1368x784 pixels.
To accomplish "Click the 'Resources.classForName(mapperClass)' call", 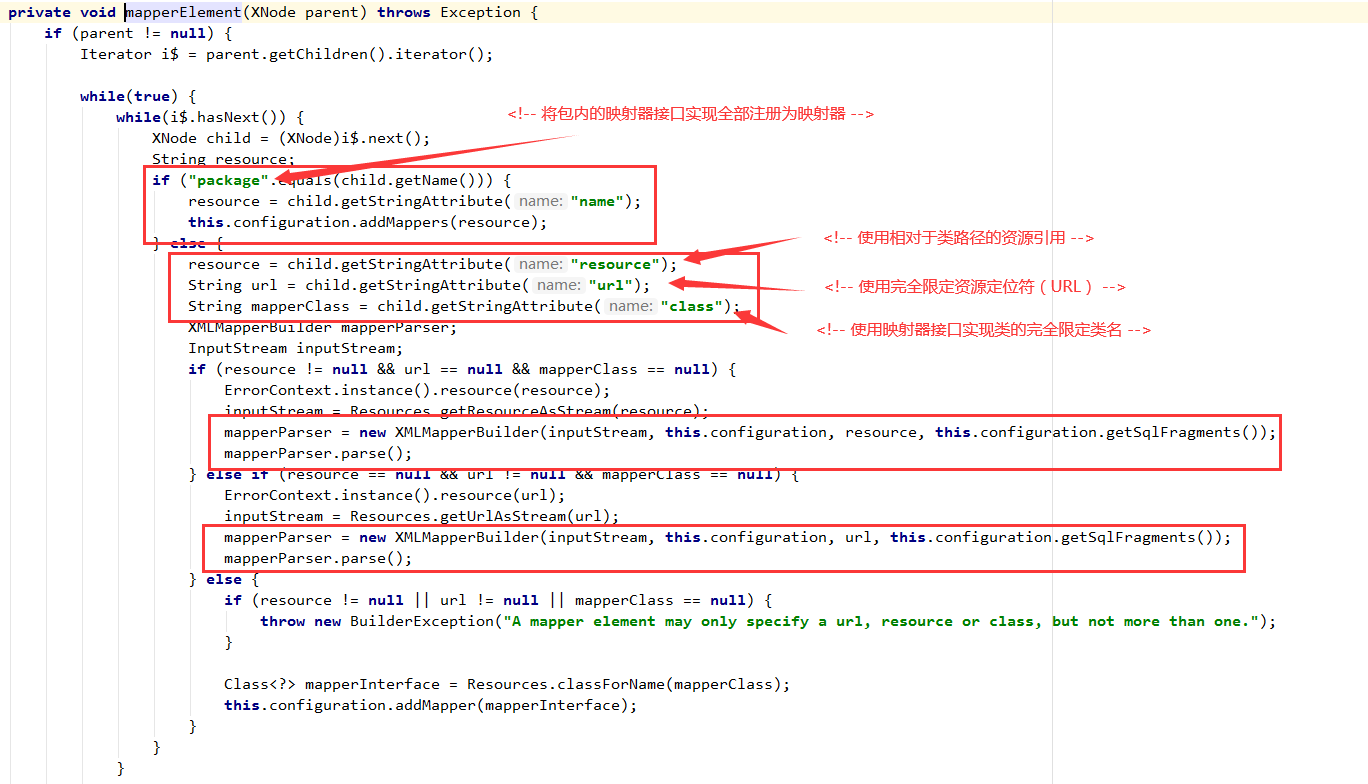I will click(x=623, y=685).
